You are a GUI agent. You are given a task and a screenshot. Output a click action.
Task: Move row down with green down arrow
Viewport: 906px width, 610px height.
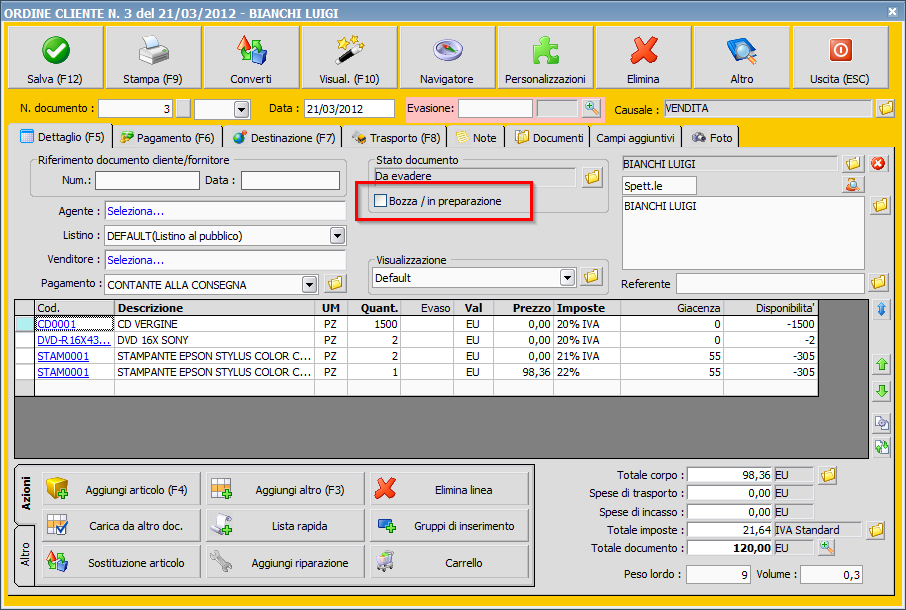(x=882, y=391)
